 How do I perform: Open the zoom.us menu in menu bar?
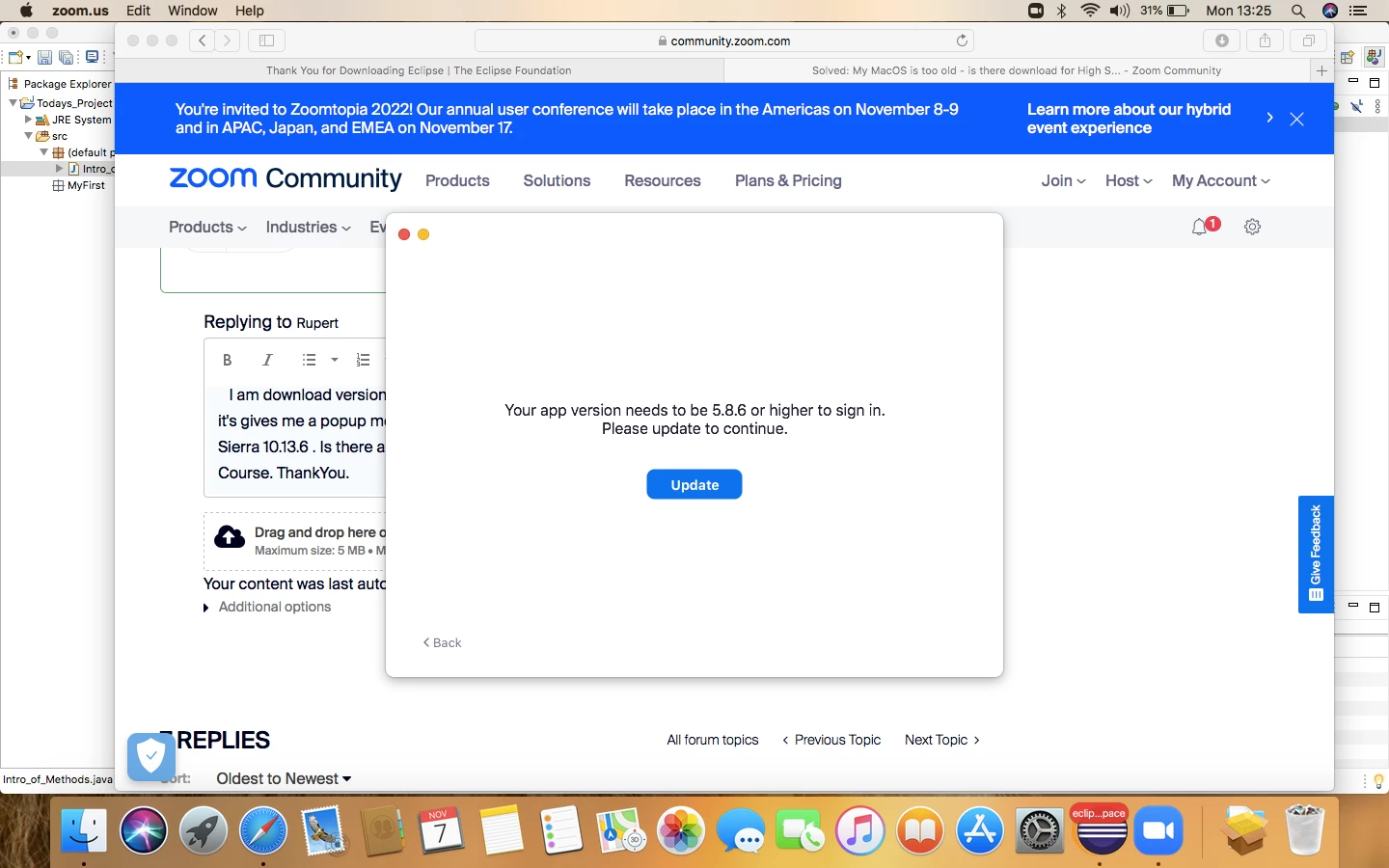click(x=80, y=11)
